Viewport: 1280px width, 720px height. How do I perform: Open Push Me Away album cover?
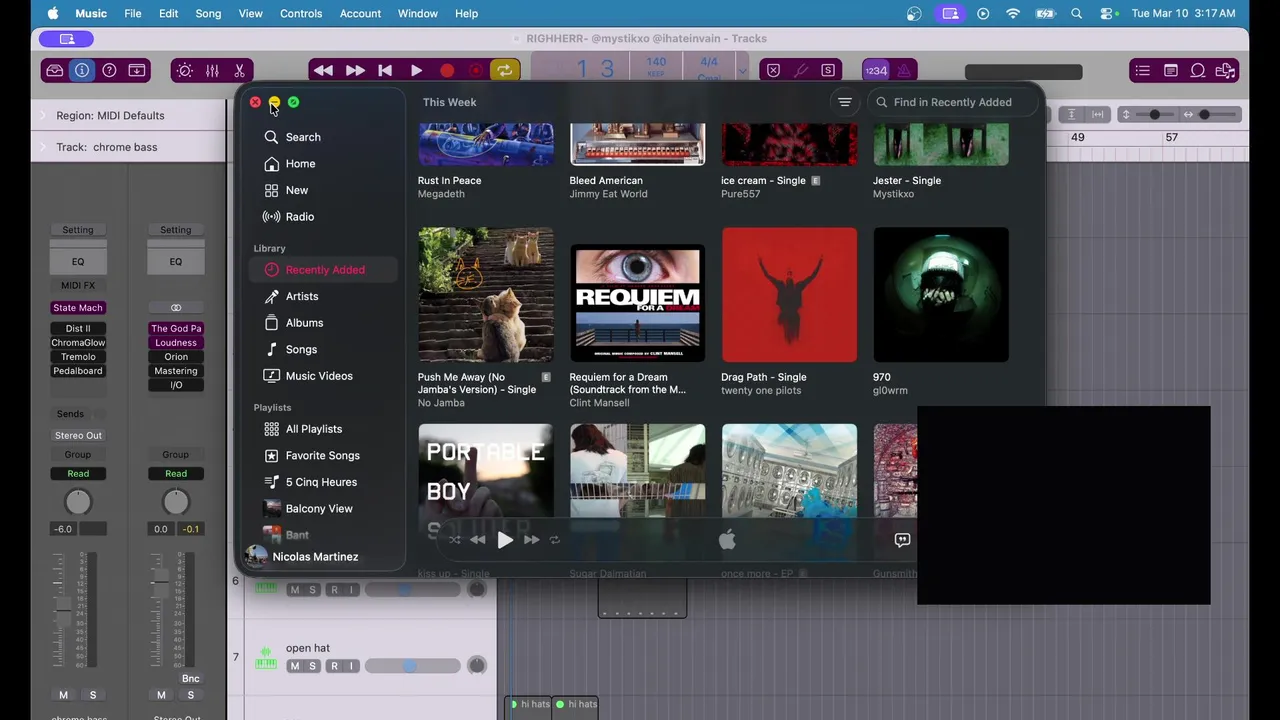(486, 295)
